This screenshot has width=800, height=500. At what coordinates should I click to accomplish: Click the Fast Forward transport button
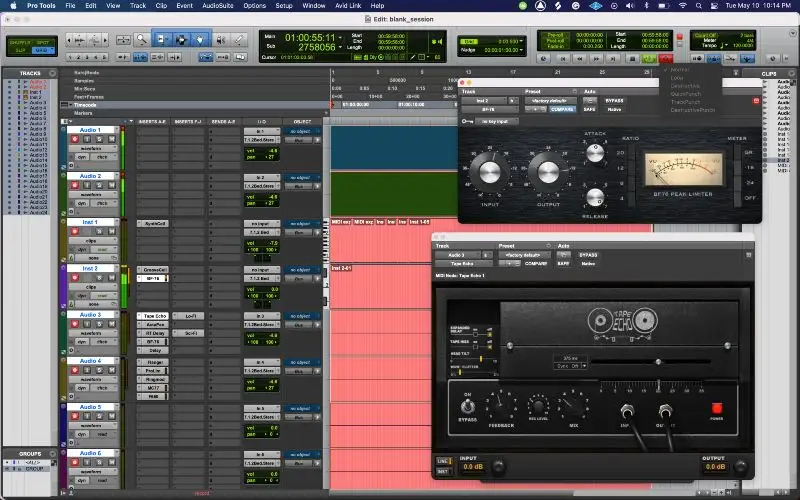coord(596,59)
